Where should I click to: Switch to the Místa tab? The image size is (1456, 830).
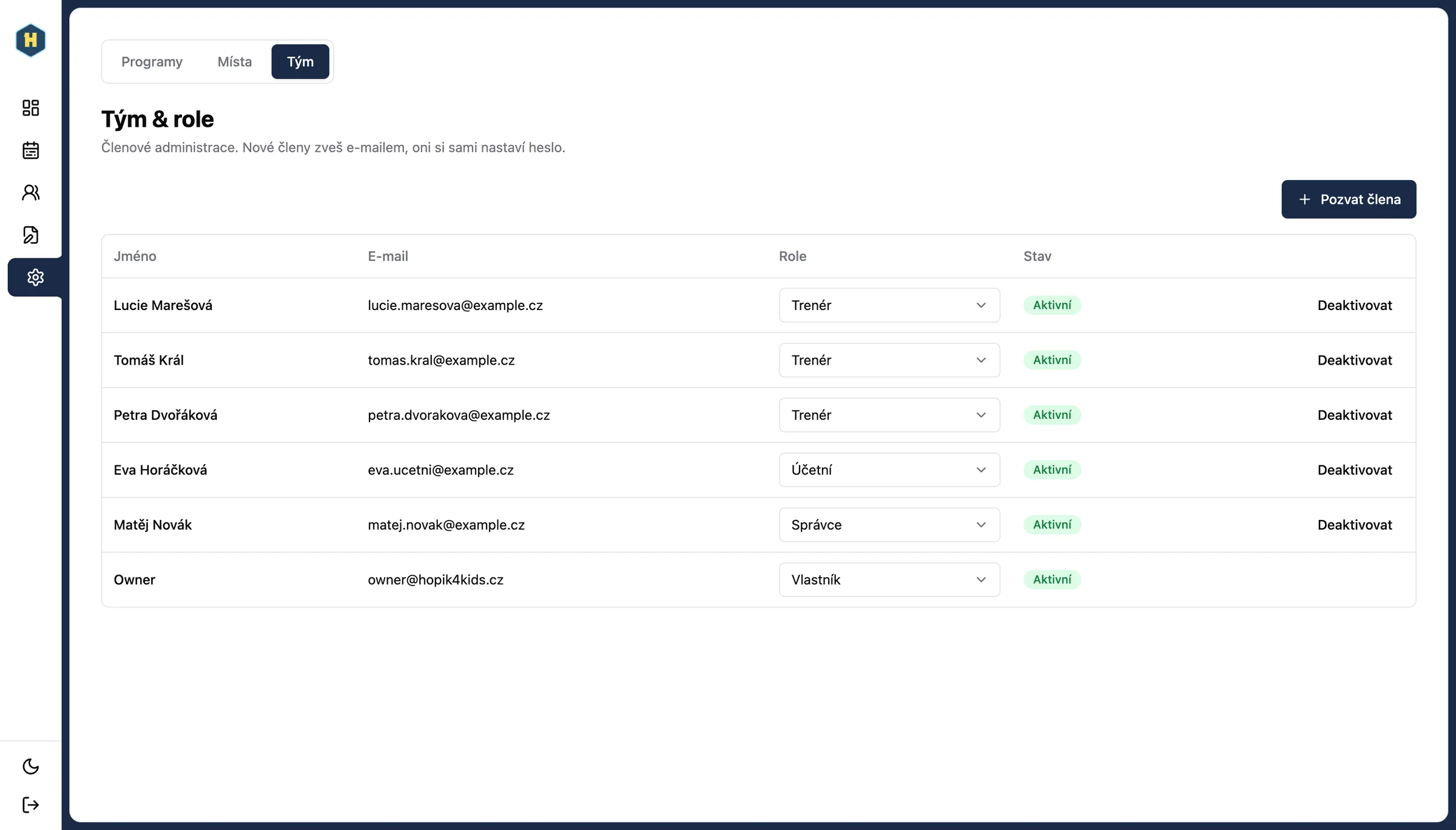[x=235, y=61]
